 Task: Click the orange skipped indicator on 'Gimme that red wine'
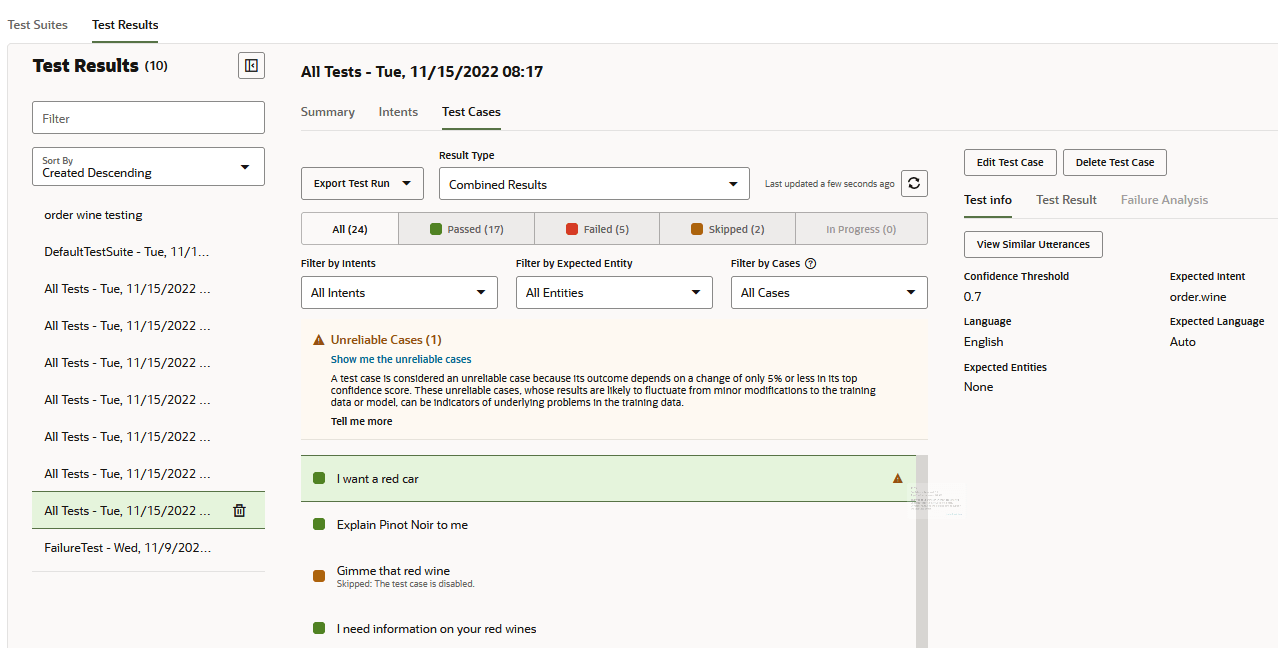pos(319,570)
